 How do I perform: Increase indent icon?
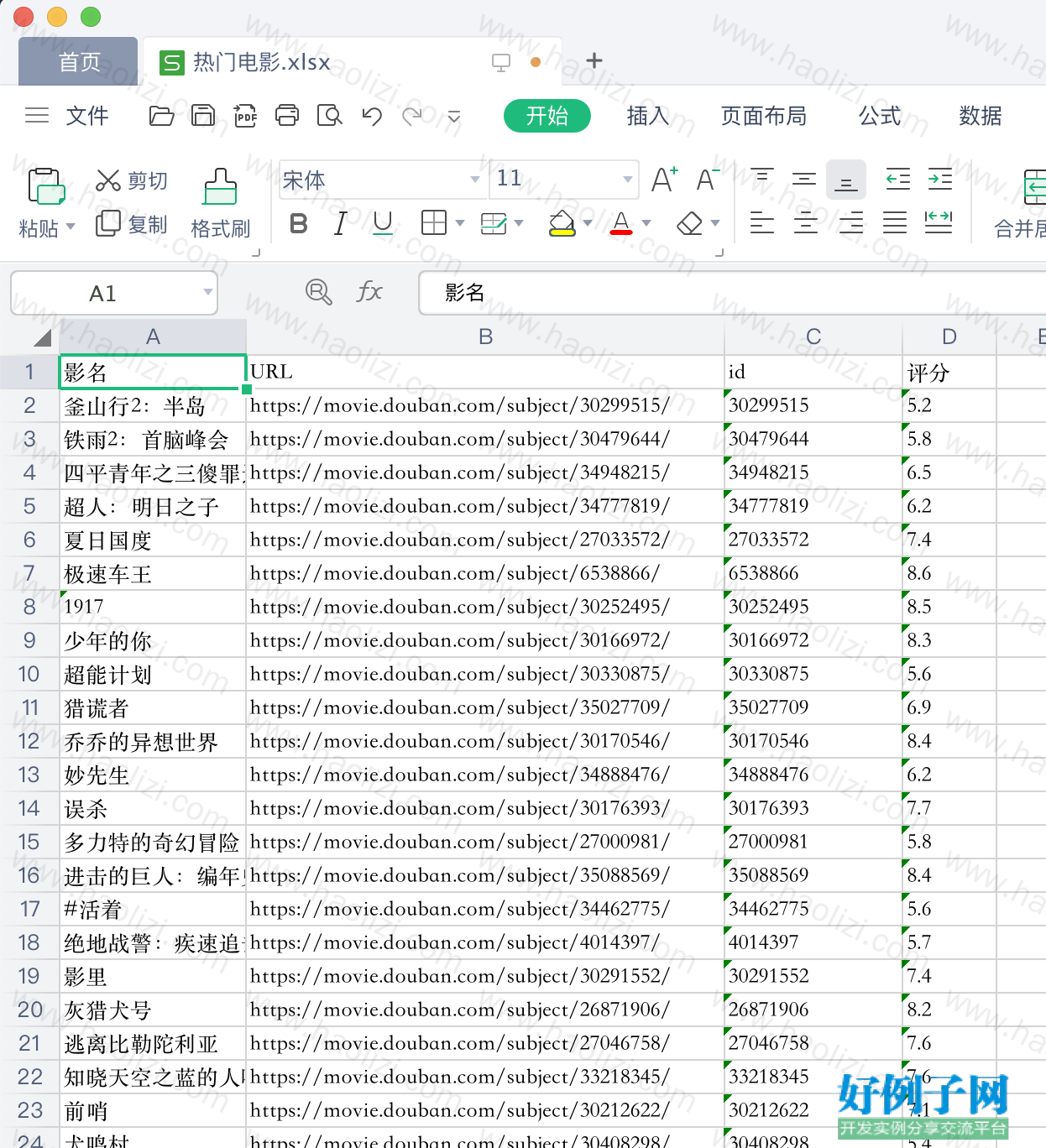click(940, 179)
